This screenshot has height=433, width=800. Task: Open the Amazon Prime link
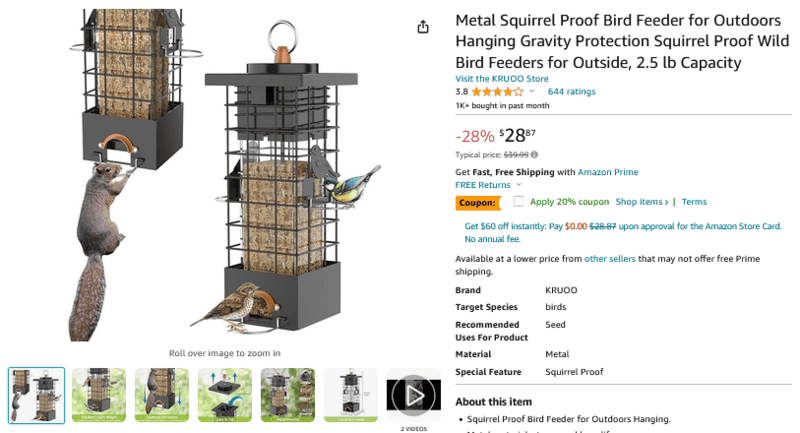click(608, 172)
